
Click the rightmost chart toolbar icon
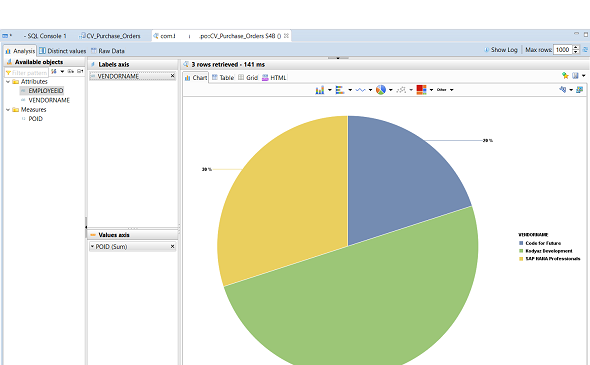(x=579, y=90)
